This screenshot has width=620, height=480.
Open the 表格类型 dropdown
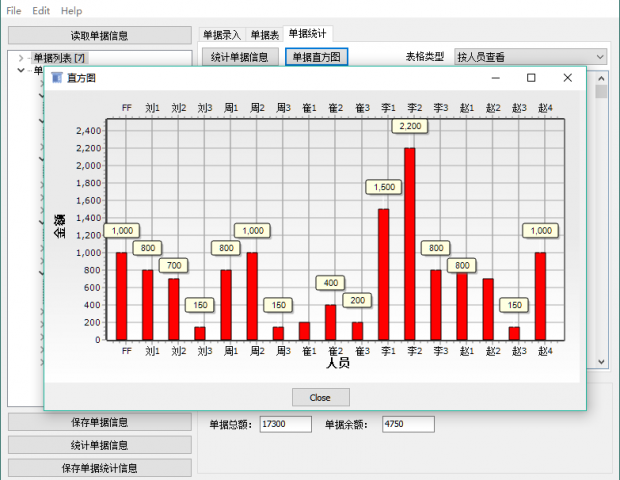tap(530, 57)
